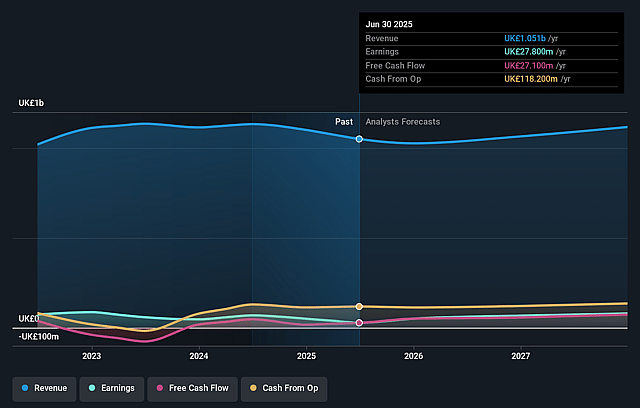This screenshot has height=408, width=640.
Task: Click the 'Cash From Op' row label in tooltip
Action: pos(393,79)
